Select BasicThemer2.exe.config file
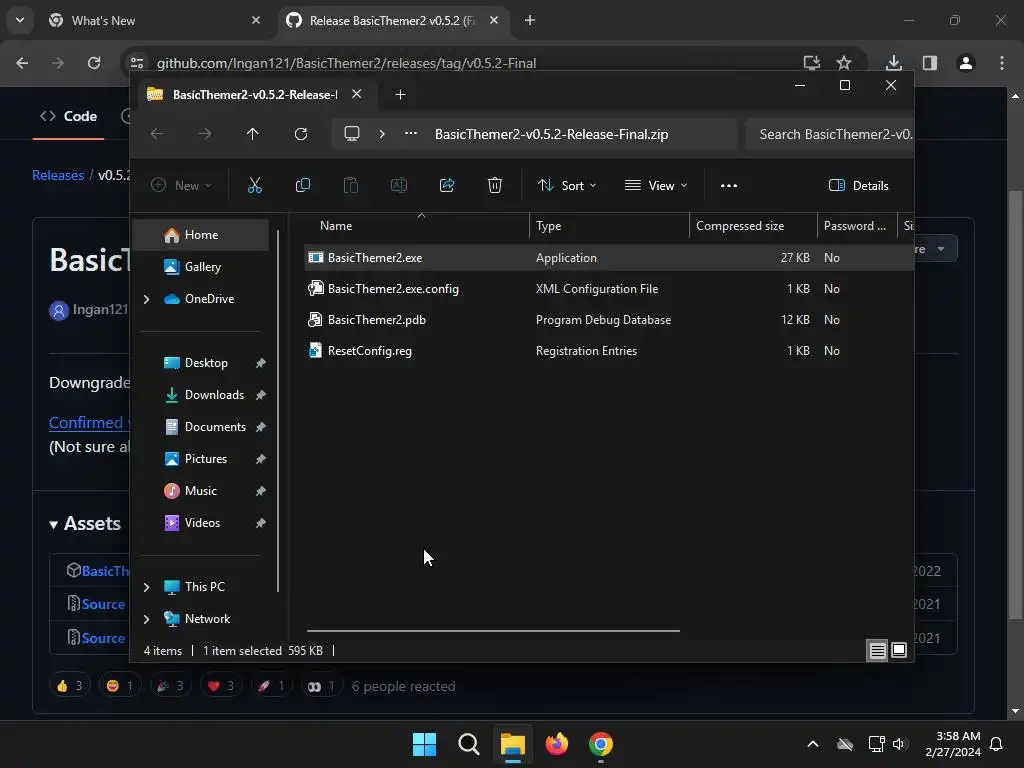1024x768 pixels. tap(609, 289)
